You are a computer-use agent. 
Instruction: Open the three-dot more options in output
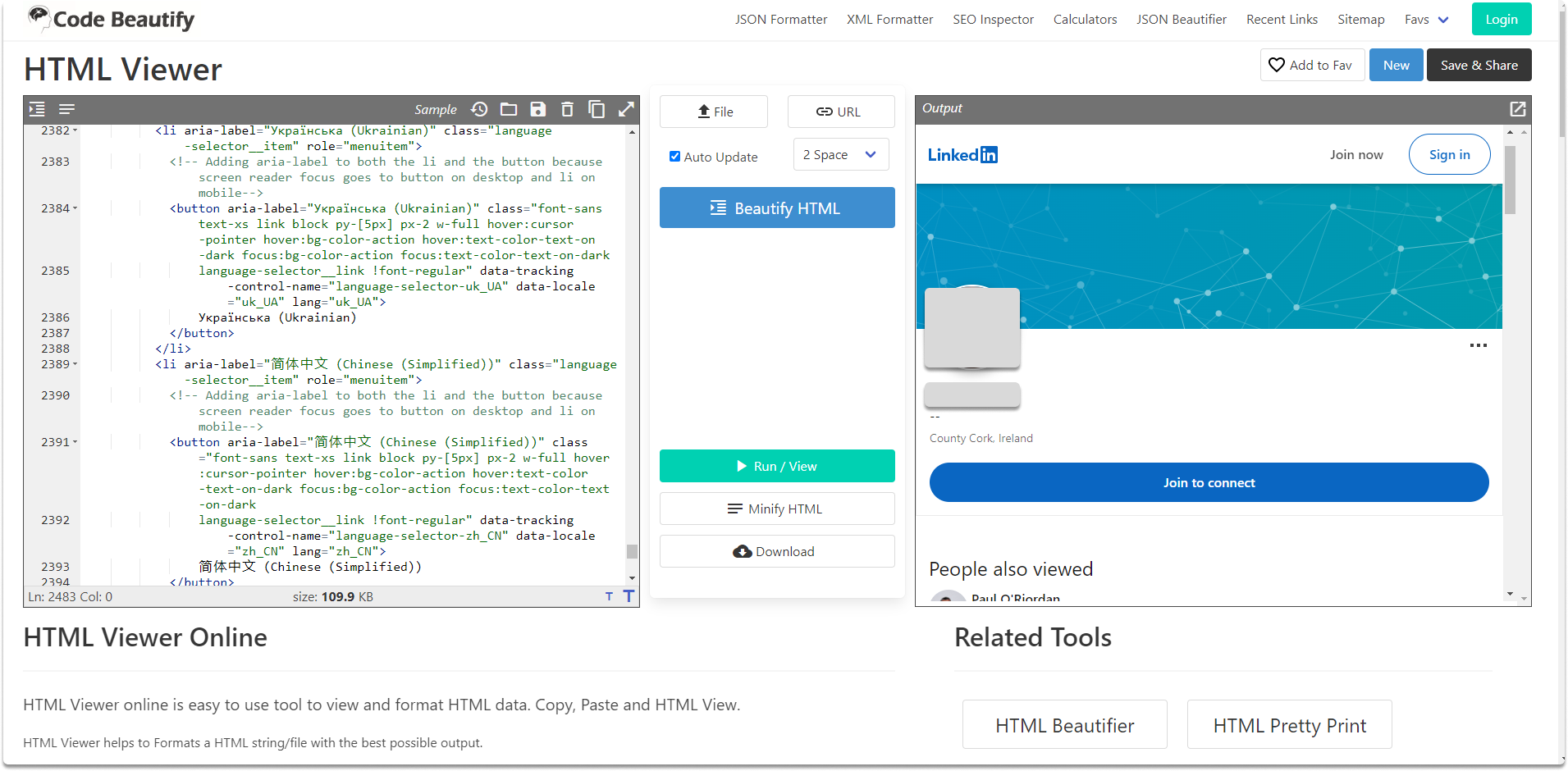tap(1479, 345)
